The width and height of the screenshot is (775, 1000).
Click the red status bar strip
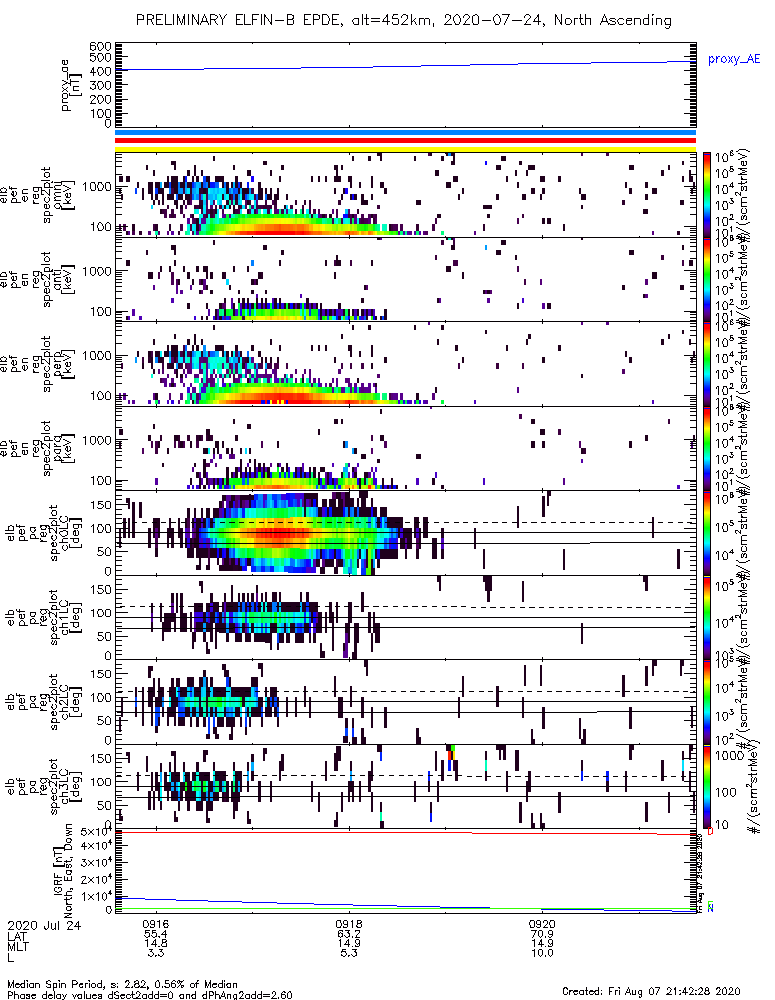[405, 141]
